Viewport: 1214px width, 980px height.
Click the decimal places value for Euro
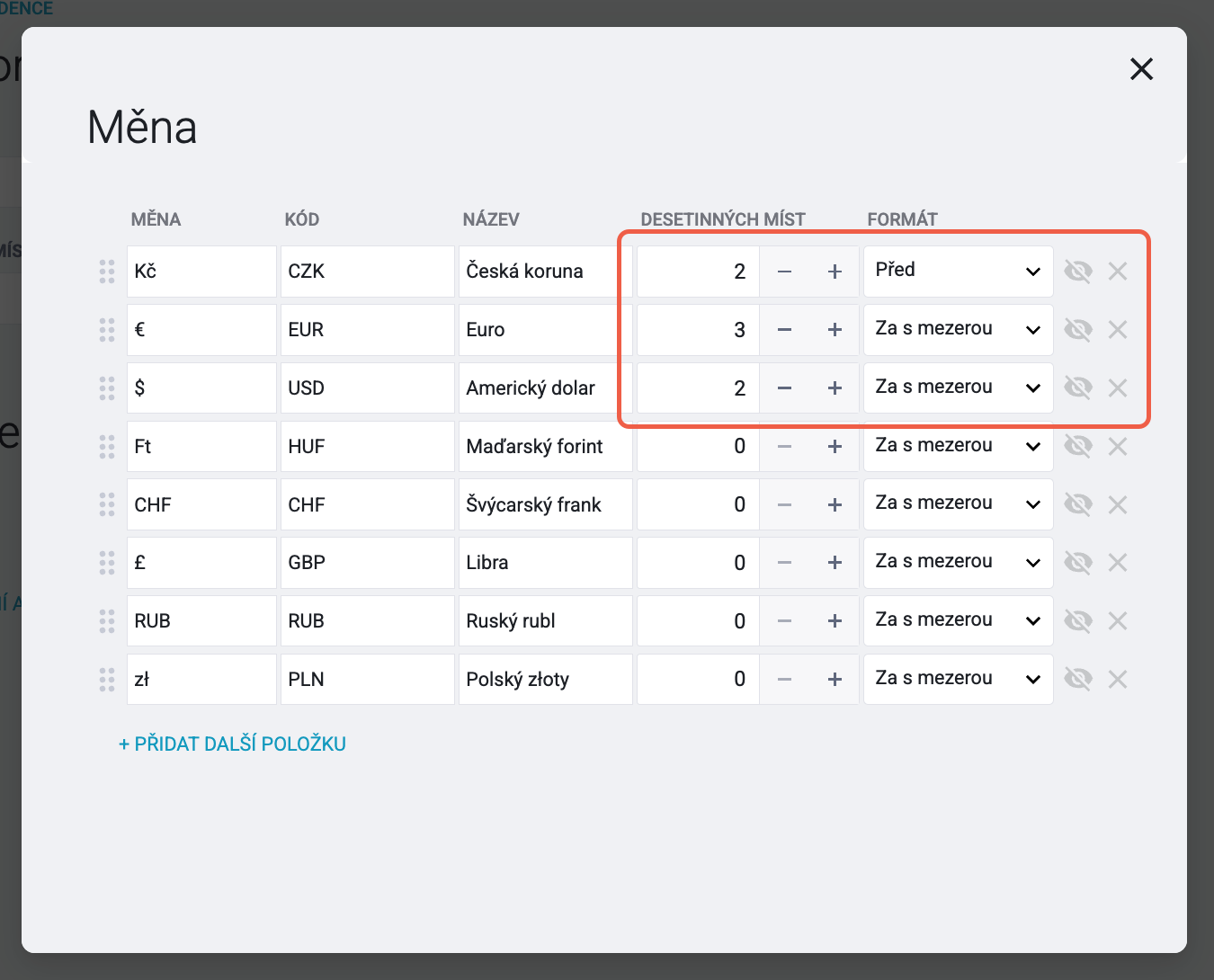[698, 330]
